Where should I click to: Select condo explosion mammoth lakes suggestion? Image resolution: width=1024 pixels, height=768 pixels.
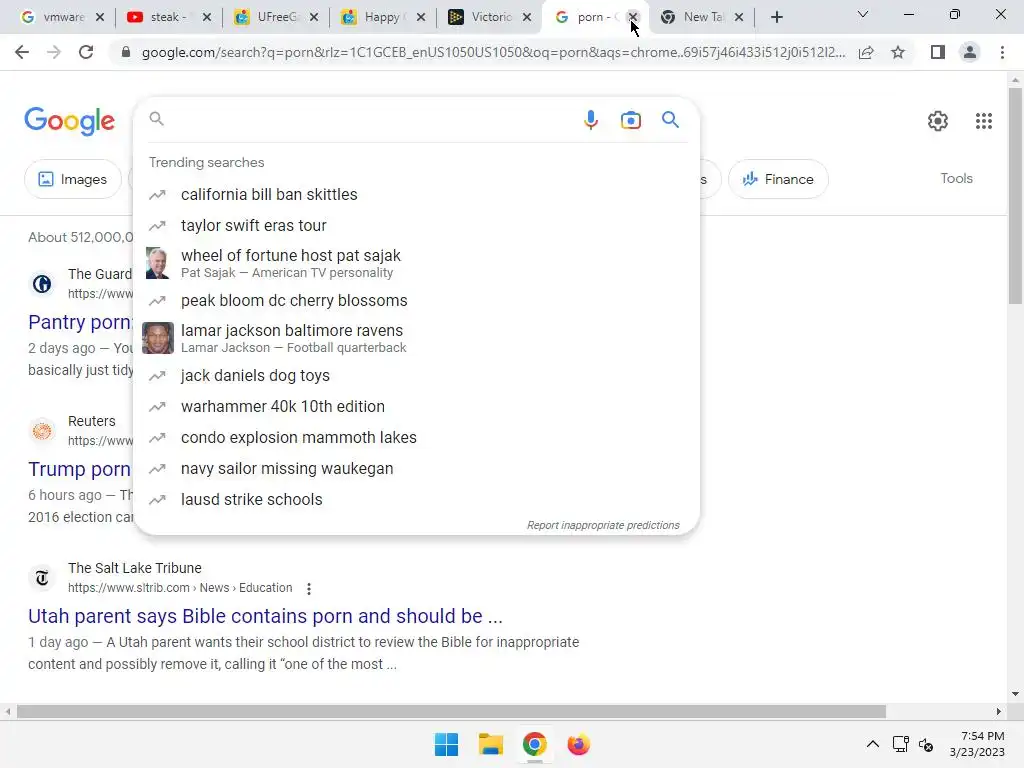pyautogui.click(x=417, y=438)
